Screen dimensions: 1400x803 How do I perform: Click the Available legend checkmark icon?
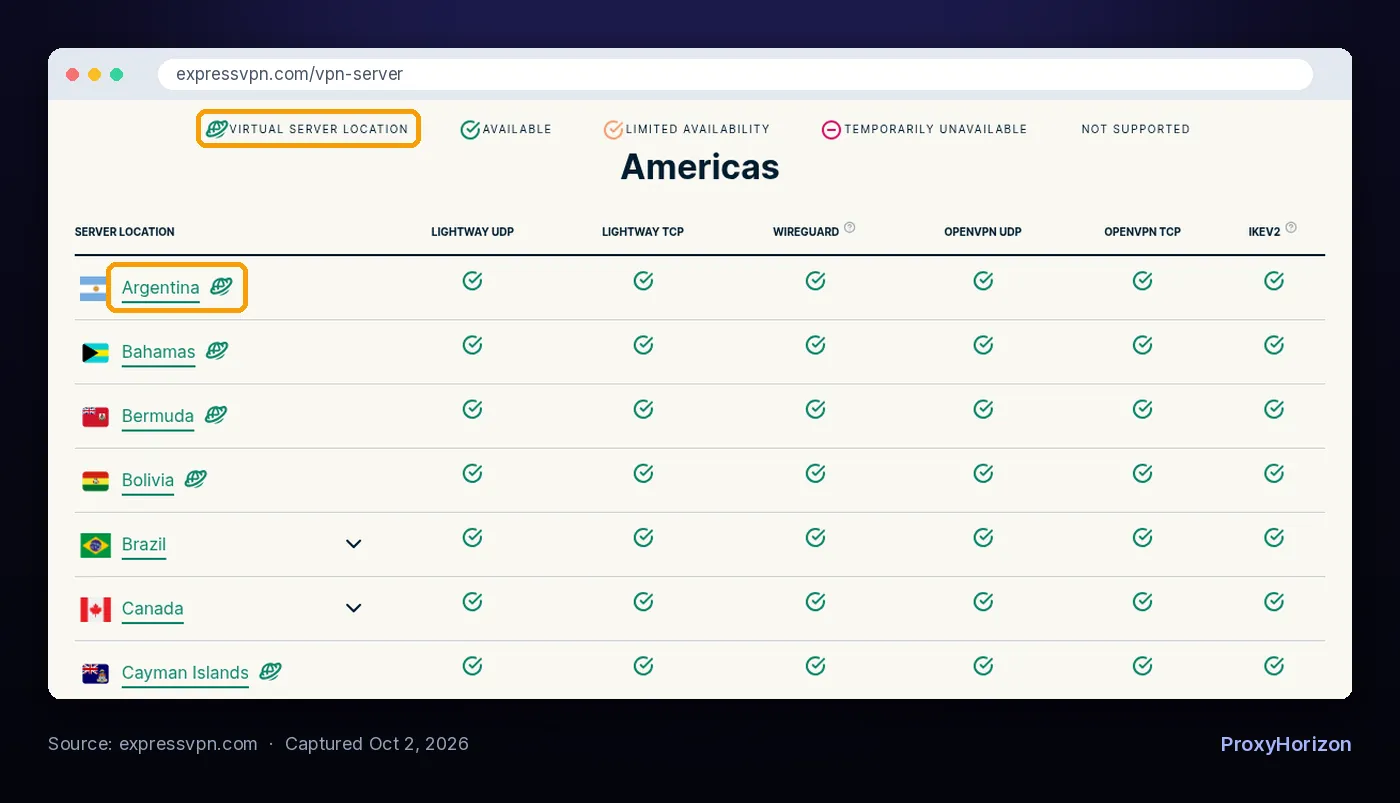click(x=470, y=129)
